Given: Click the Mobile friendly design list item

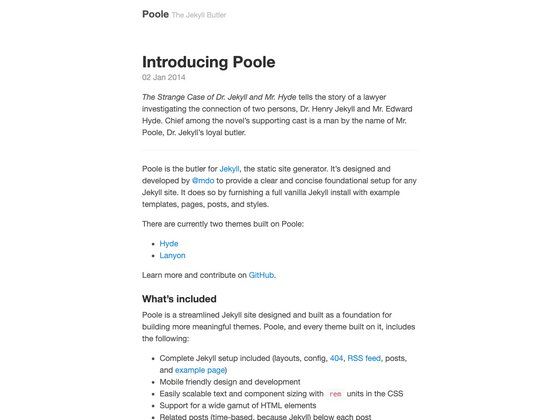Looking at the screenshot, I should click(x=230, y=382).
